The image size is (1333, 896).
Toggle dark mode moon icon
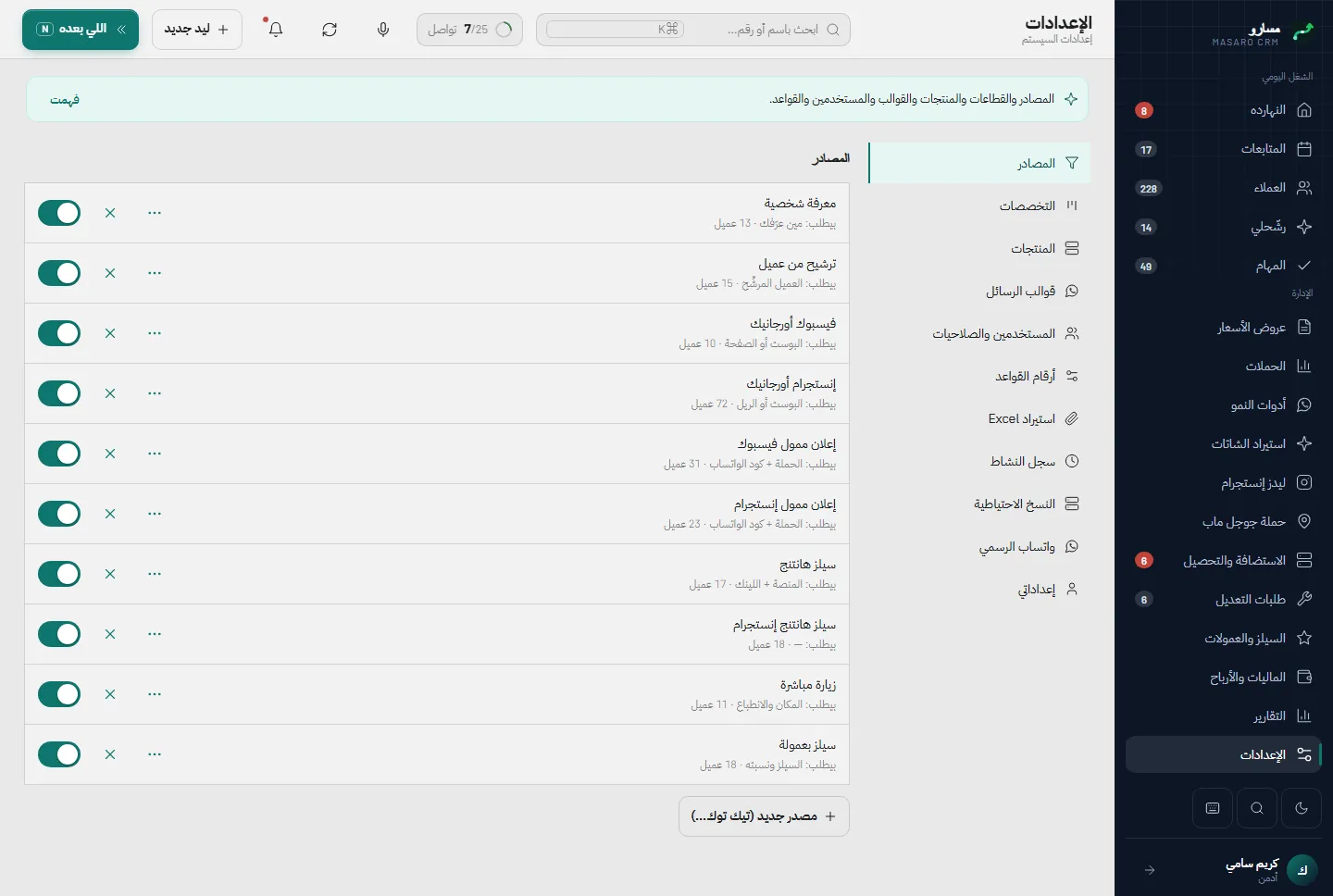[1302, 808]
